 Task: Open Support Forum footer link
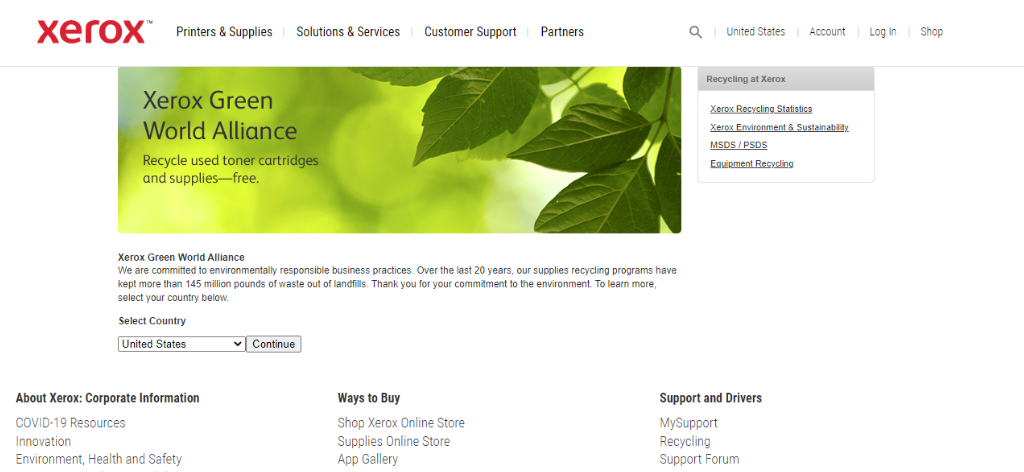point(699,459)
